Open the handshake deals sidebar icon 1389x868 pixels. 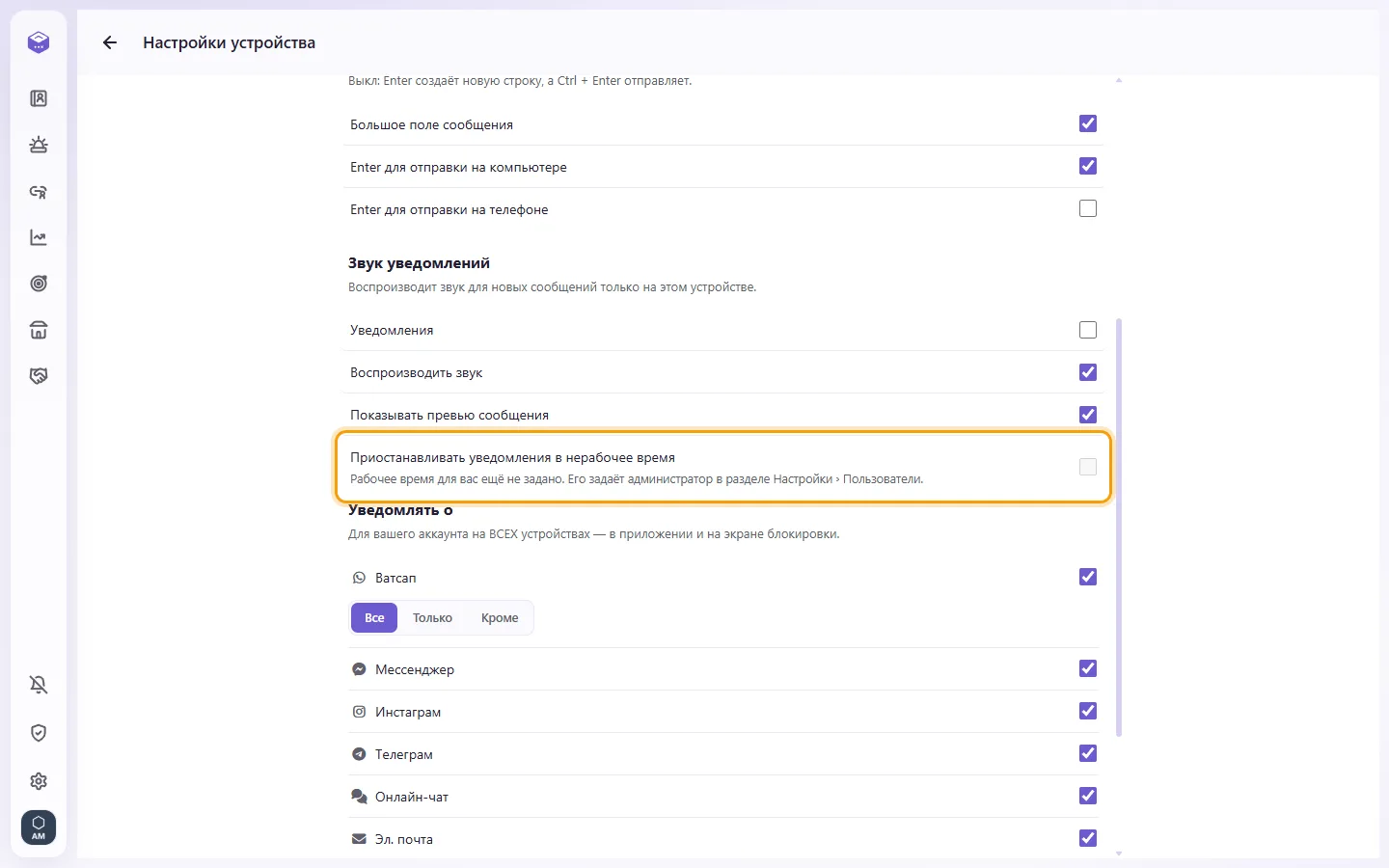39,376
